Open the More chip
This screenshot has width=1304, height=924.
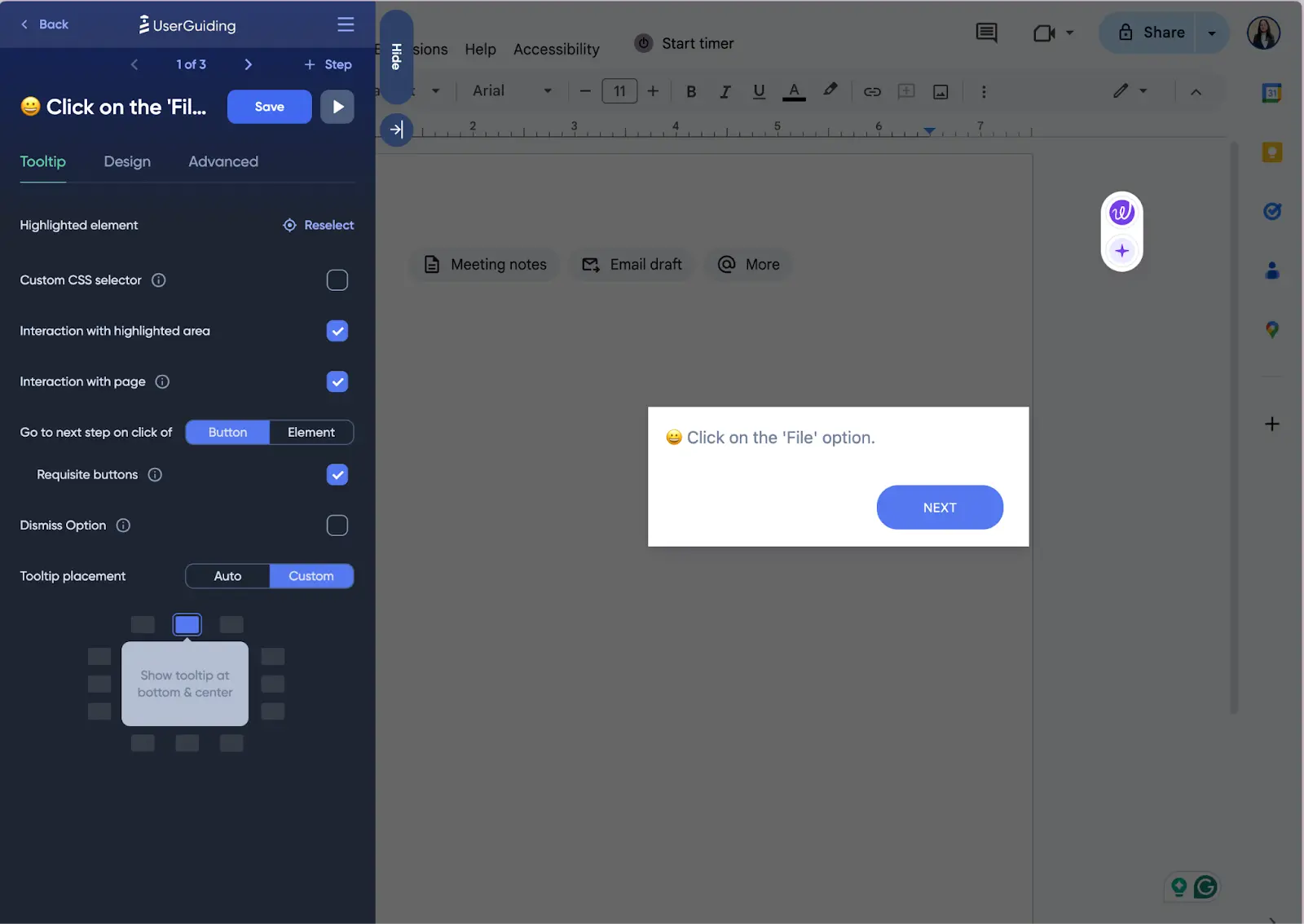click(748, 265)
